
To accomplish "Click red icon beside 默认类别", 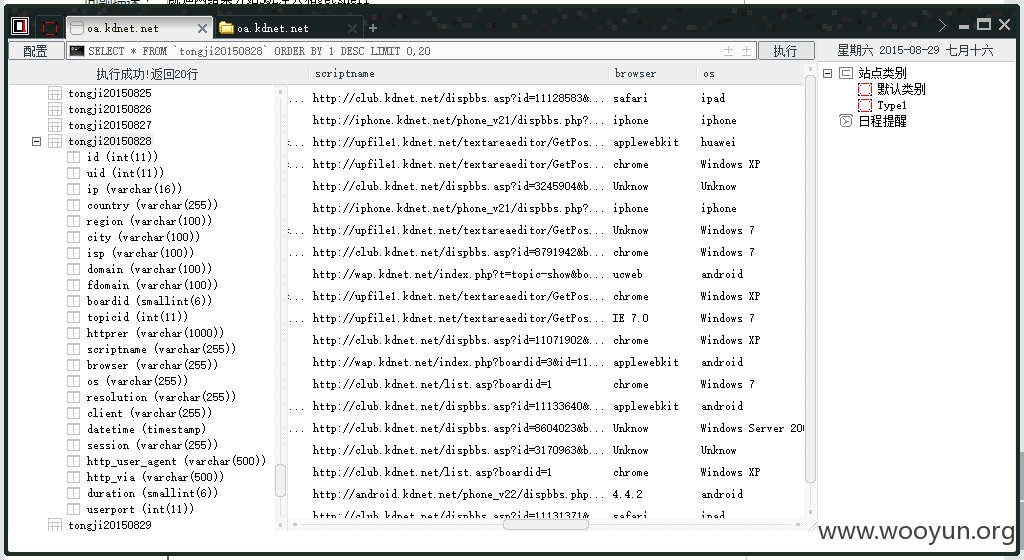I will 865,89.
